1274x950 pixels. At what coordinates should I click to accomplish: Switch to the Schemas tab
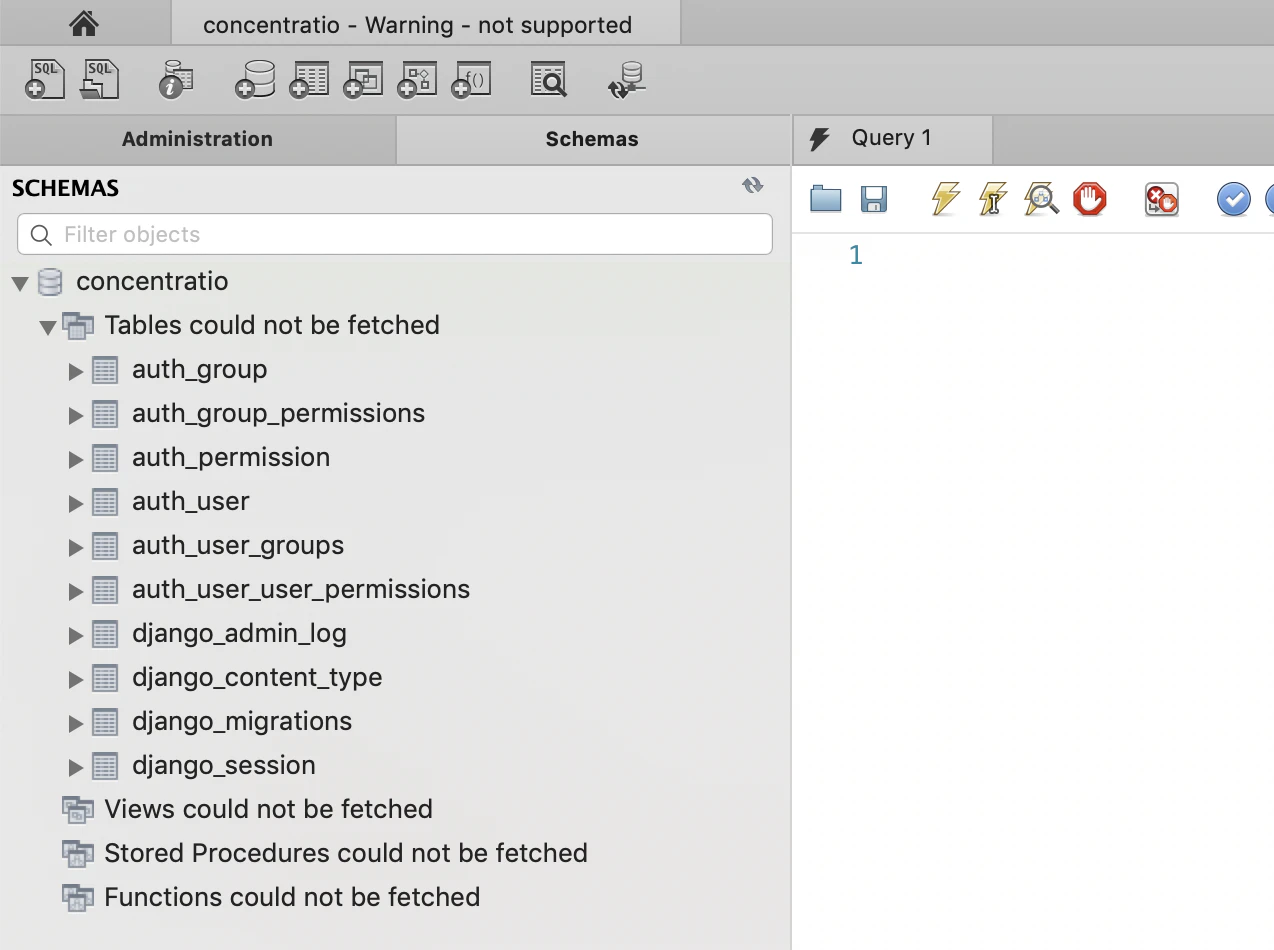pos(592,139)
